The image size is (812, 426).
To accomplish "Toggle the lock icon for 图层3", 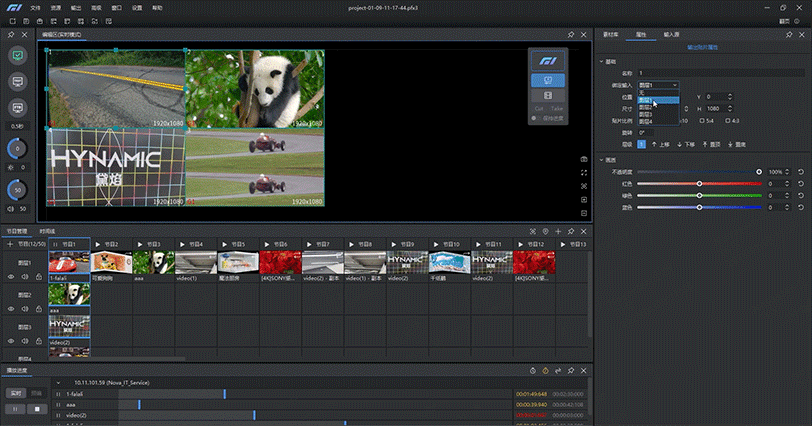I will click(x=38, y=341).
